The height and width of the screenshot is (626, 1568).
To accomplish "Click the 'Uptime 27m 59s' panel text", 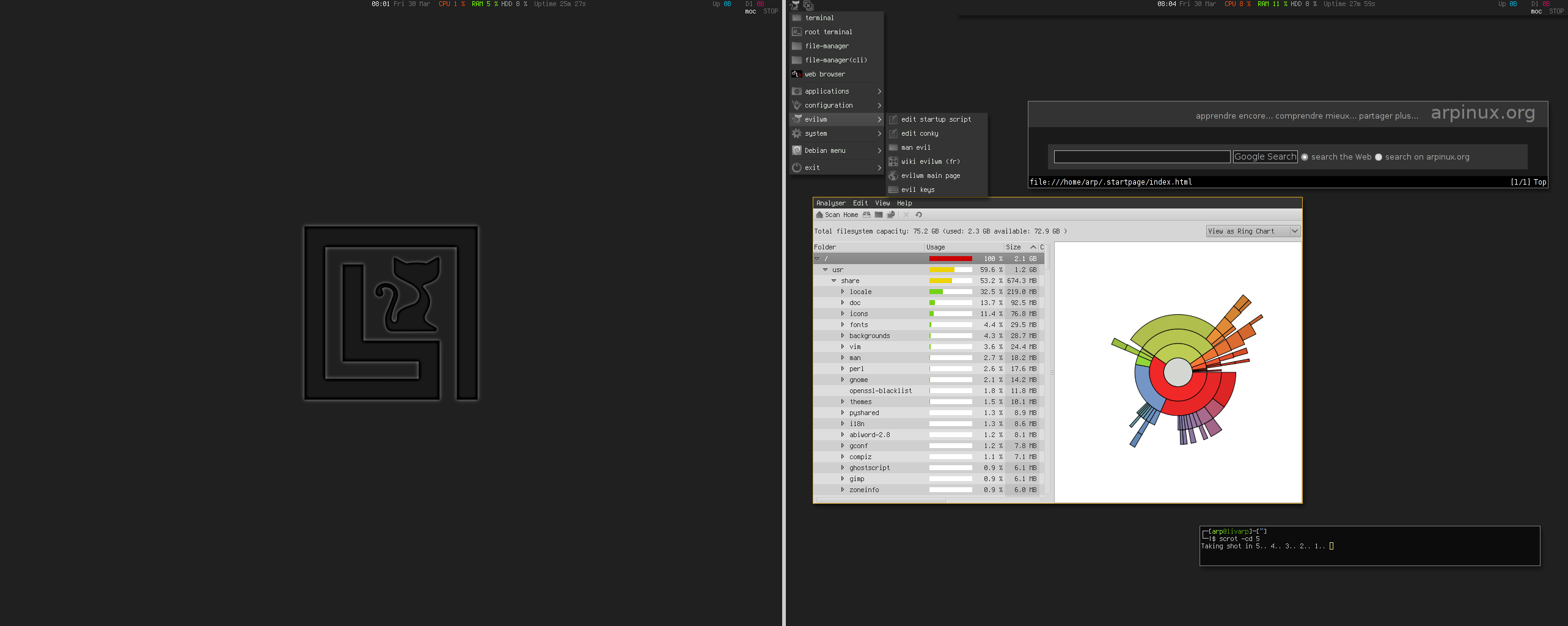I will click(x=1349, y=4).
